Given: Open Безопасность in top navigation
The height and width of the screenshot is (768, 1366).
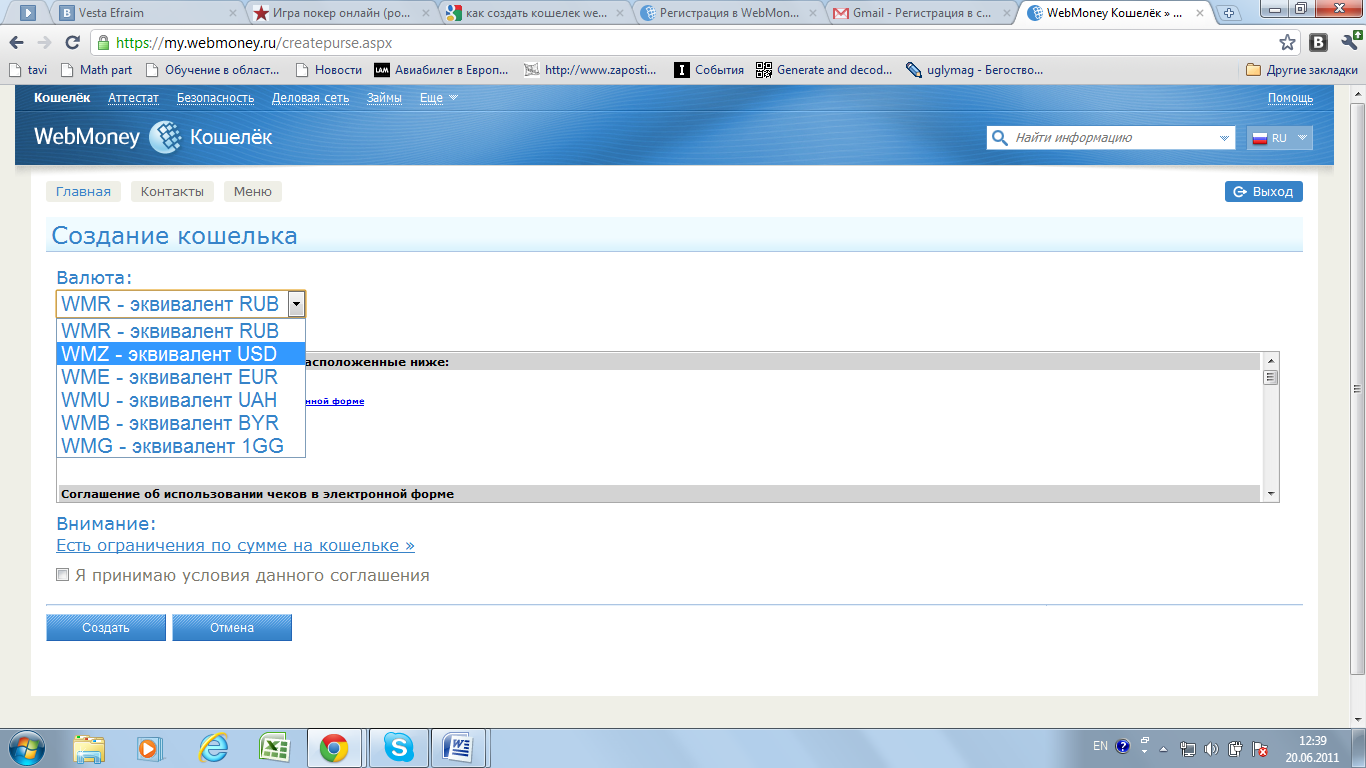Looking at the screenshot, I should tap(215, 98).
